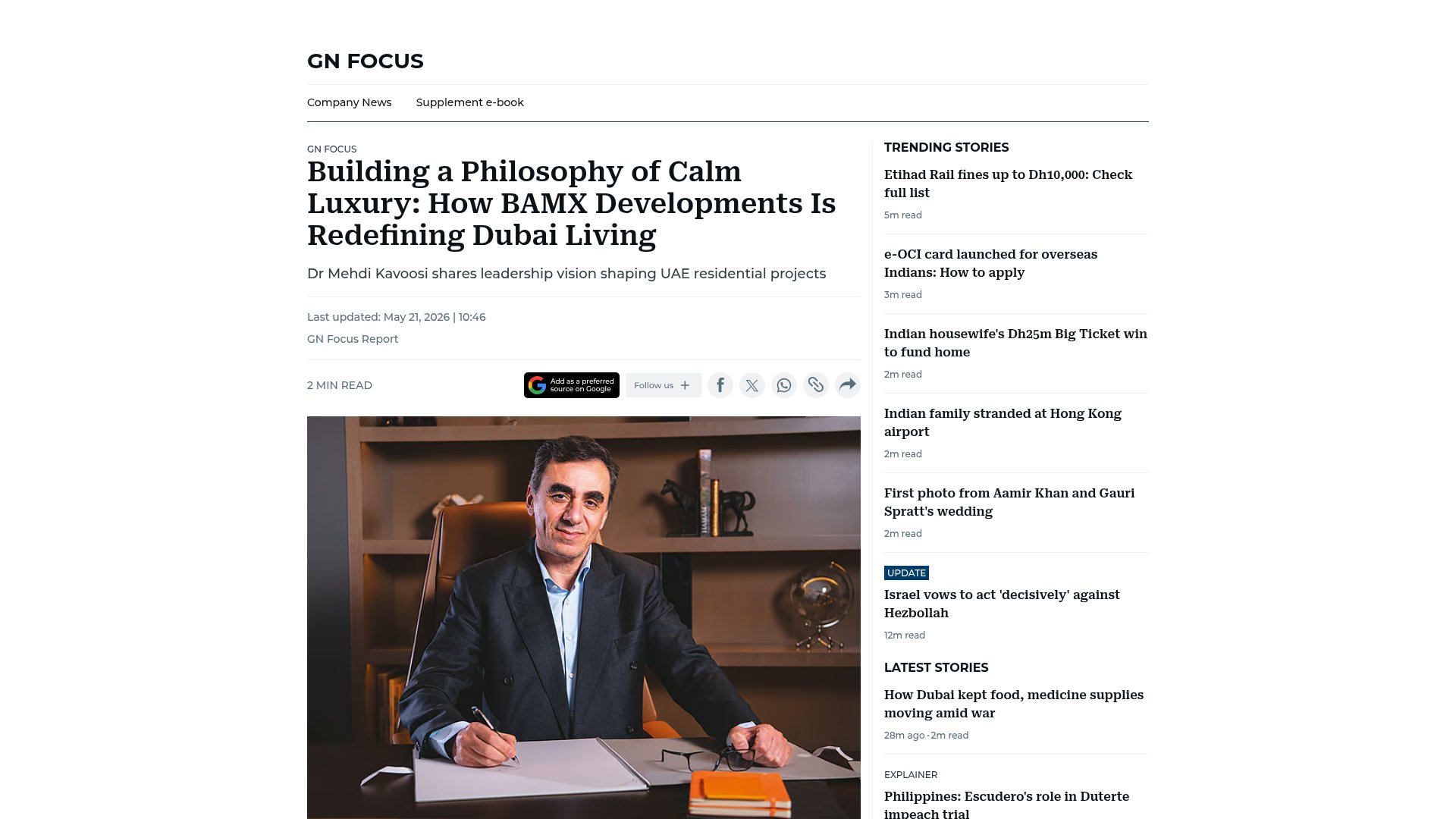Open Israel vows to act against Hezbollah story
1456x819 pixels.
[1002, 604]
